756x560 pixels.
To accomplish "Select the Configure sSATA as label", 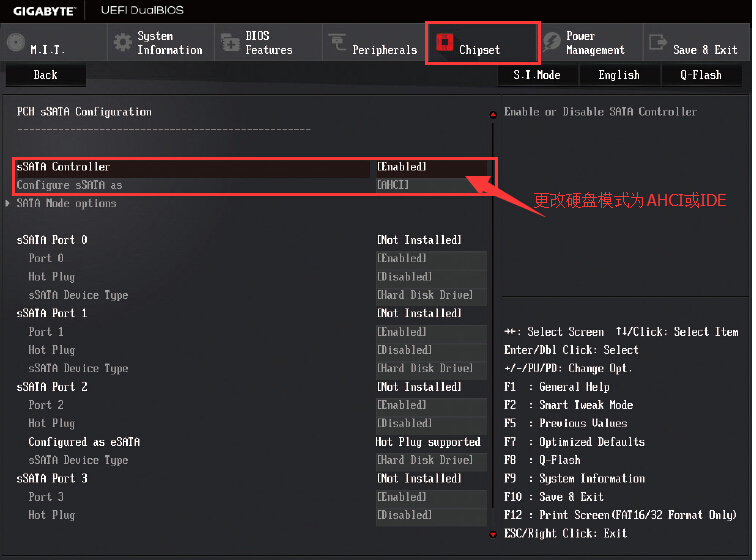I will (x=69, y=185).
